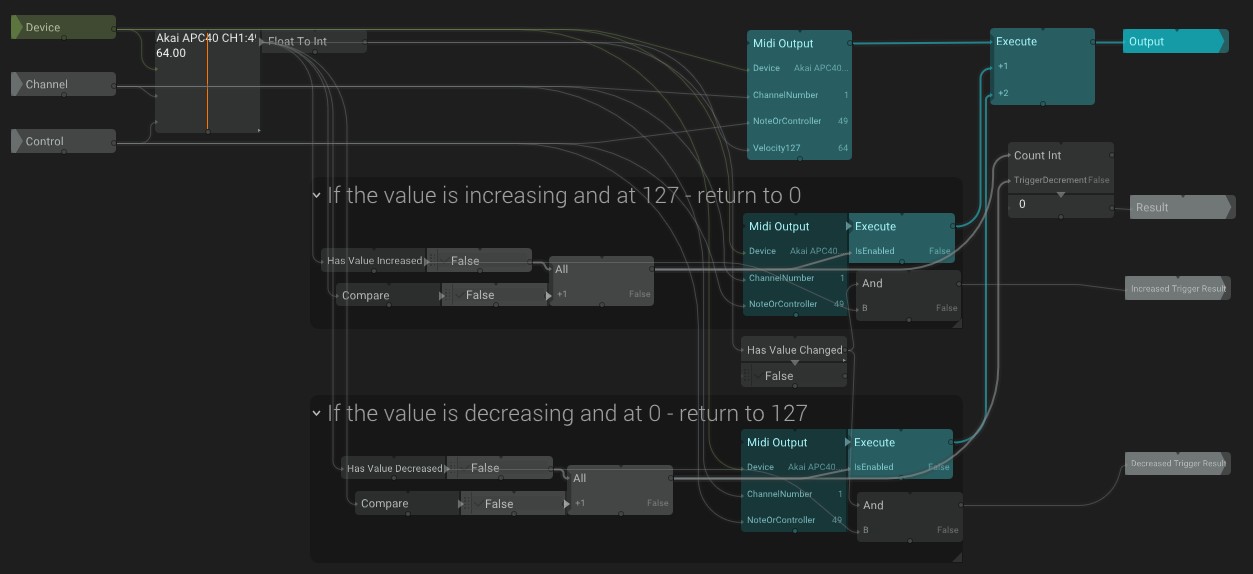Click the Has Value Changed node
This screenshot has width=1253, height=574.
click(x=795, y=350)
